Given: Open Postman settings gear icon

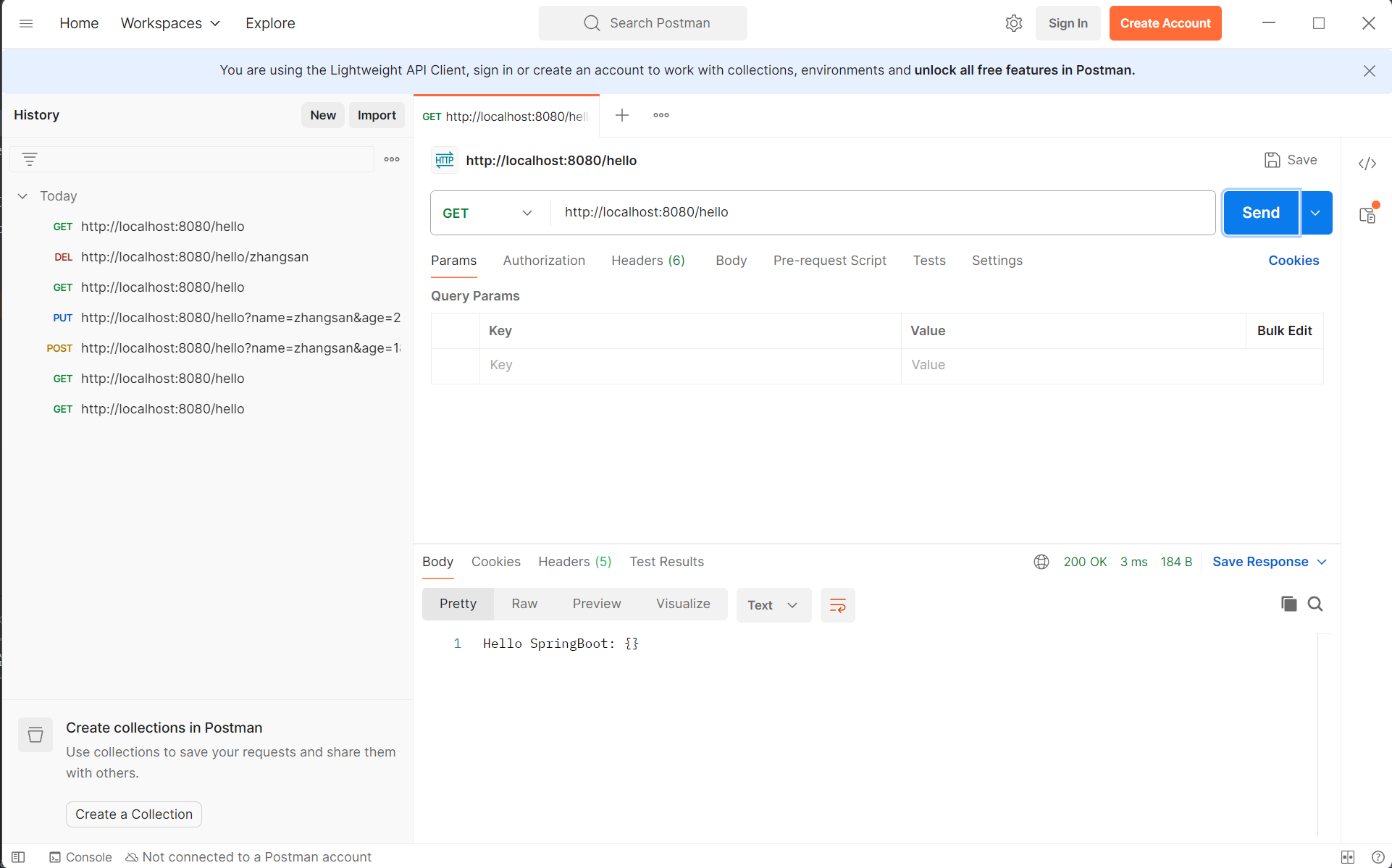Looking at the screenshot, I should click(1014, 23).
